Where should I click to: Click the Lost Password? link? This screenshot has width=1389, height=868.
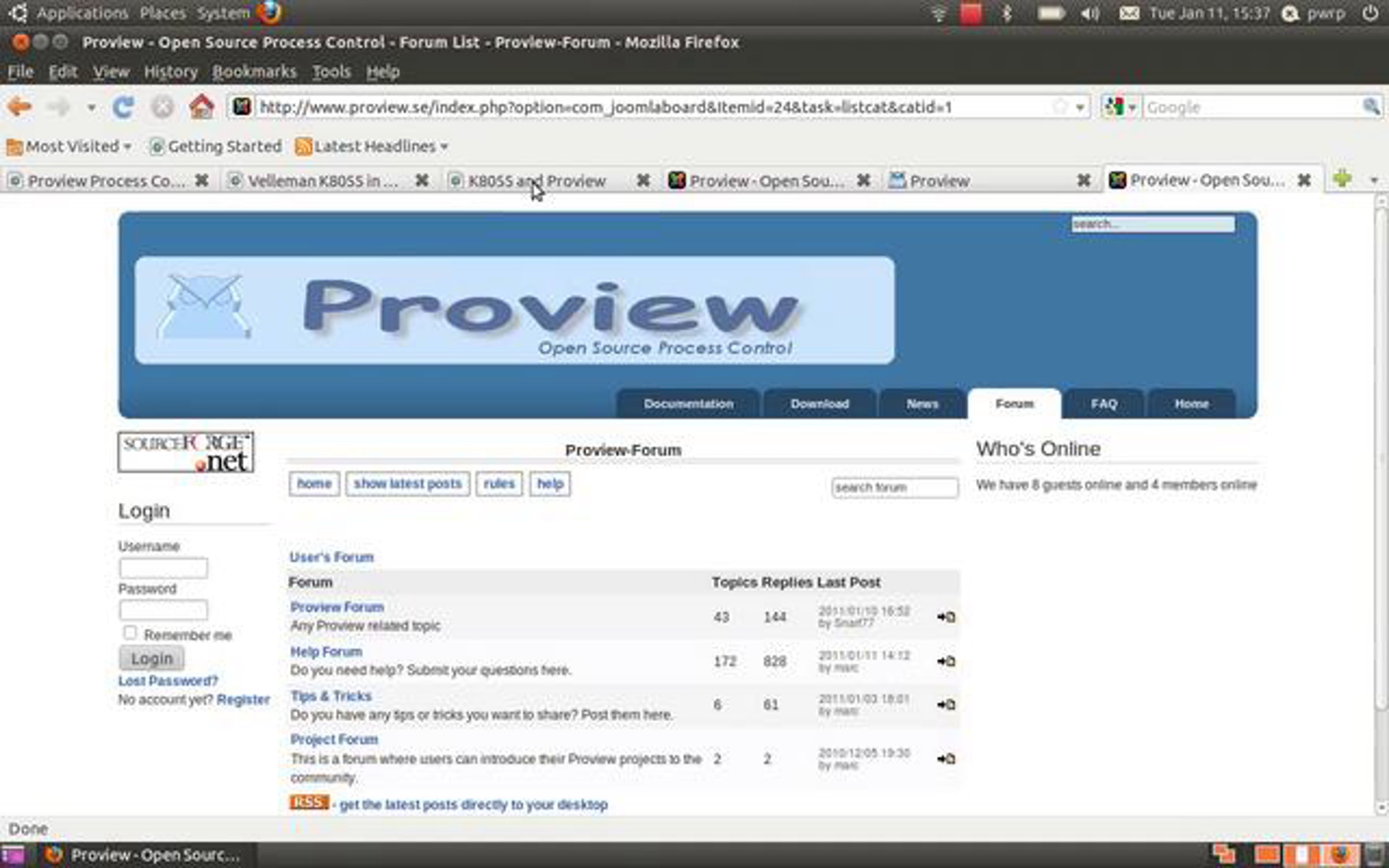point(168,681)
